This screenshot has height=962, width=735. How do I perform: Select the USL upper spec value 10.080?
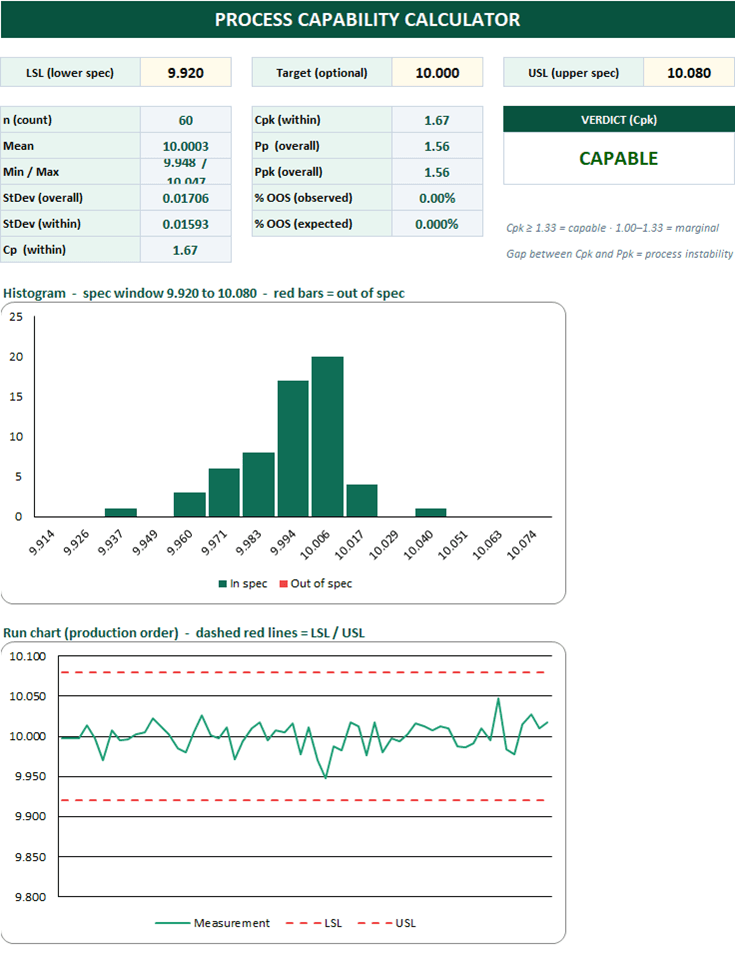pyautogui.click(x=688, y=72)
